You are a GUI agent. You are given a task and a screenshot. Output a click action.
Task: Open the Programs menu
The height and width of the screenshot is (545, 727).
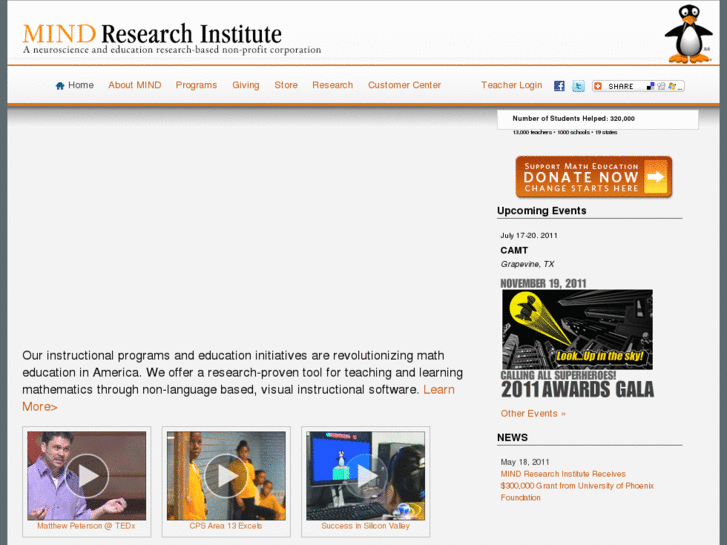pyautogui.click(x=196, y=85)
